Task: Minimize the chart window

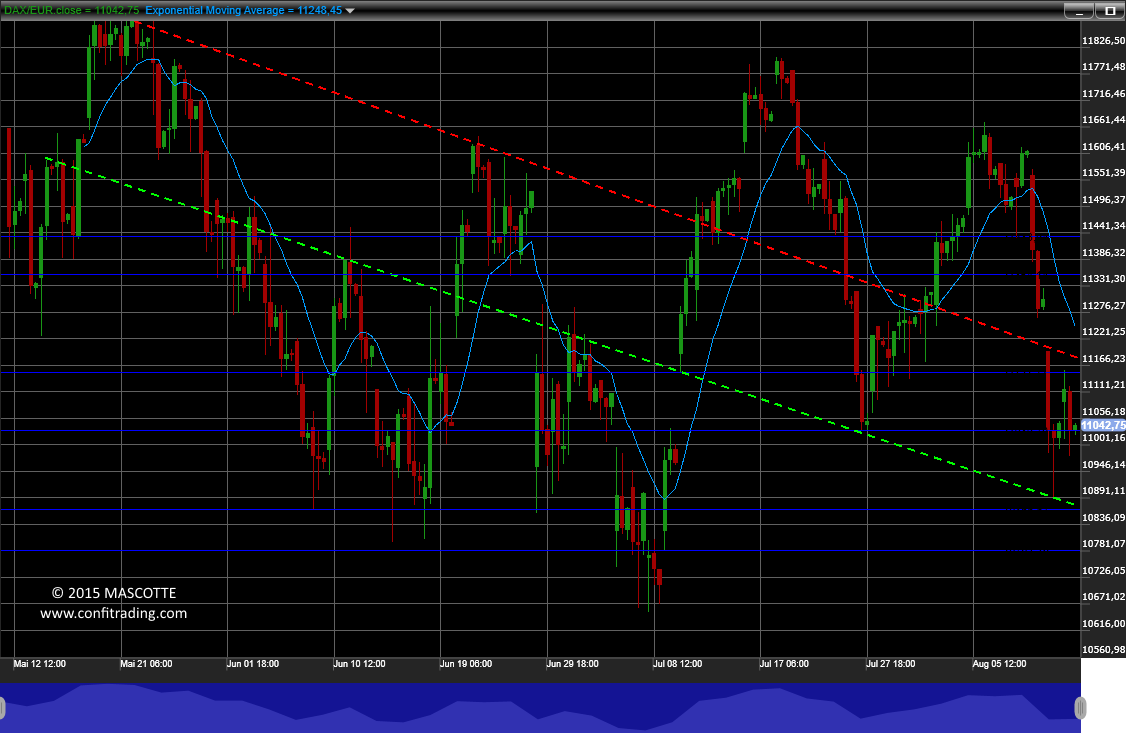Action: click(x=1079, y=11)
